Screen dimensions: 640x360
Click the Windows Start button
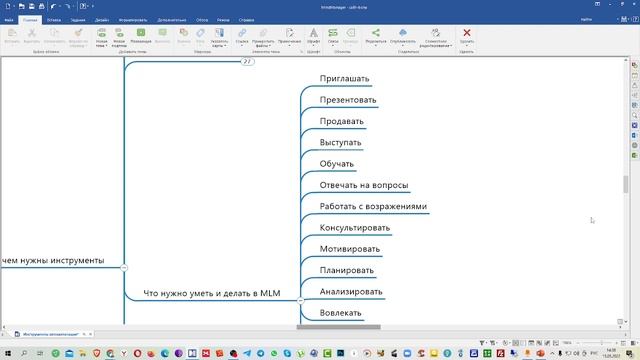tap(8, 353)
